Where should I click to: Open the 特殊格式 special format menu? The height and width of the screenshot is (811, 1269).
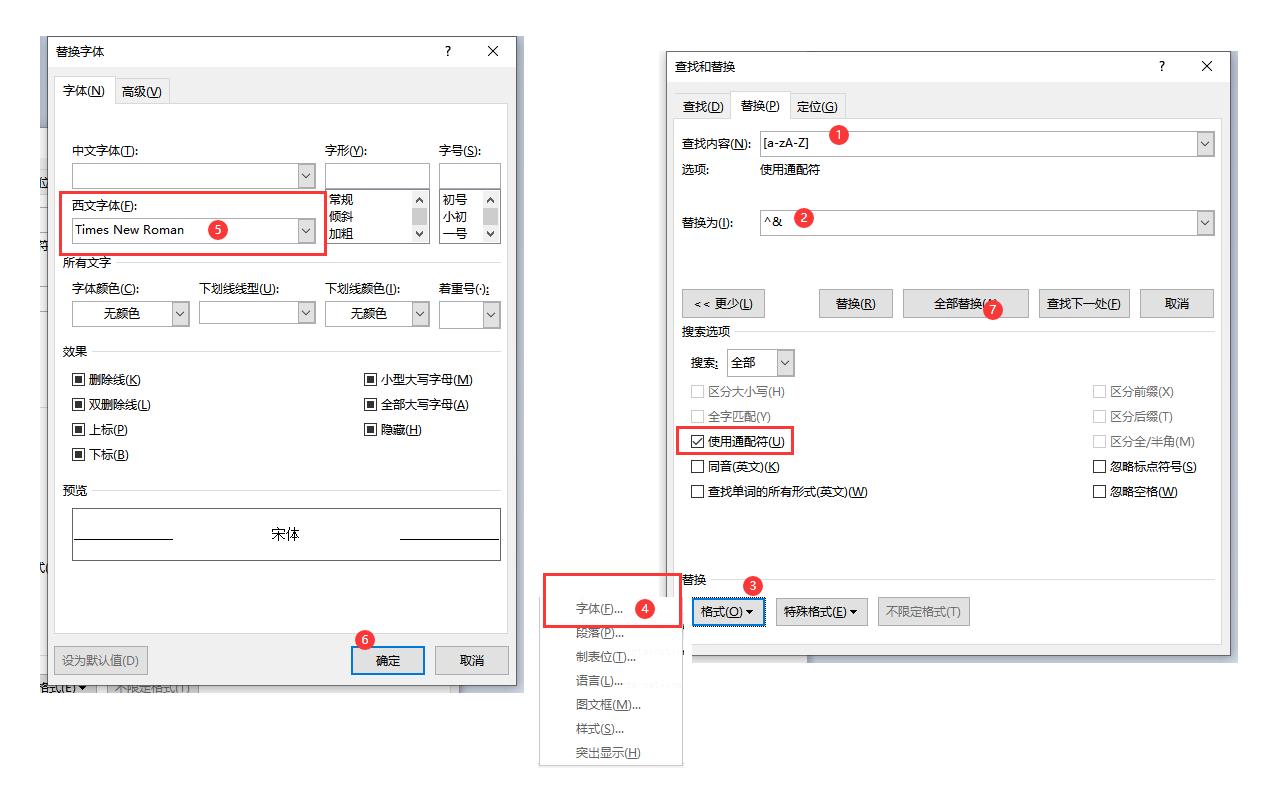pos(821,612)
